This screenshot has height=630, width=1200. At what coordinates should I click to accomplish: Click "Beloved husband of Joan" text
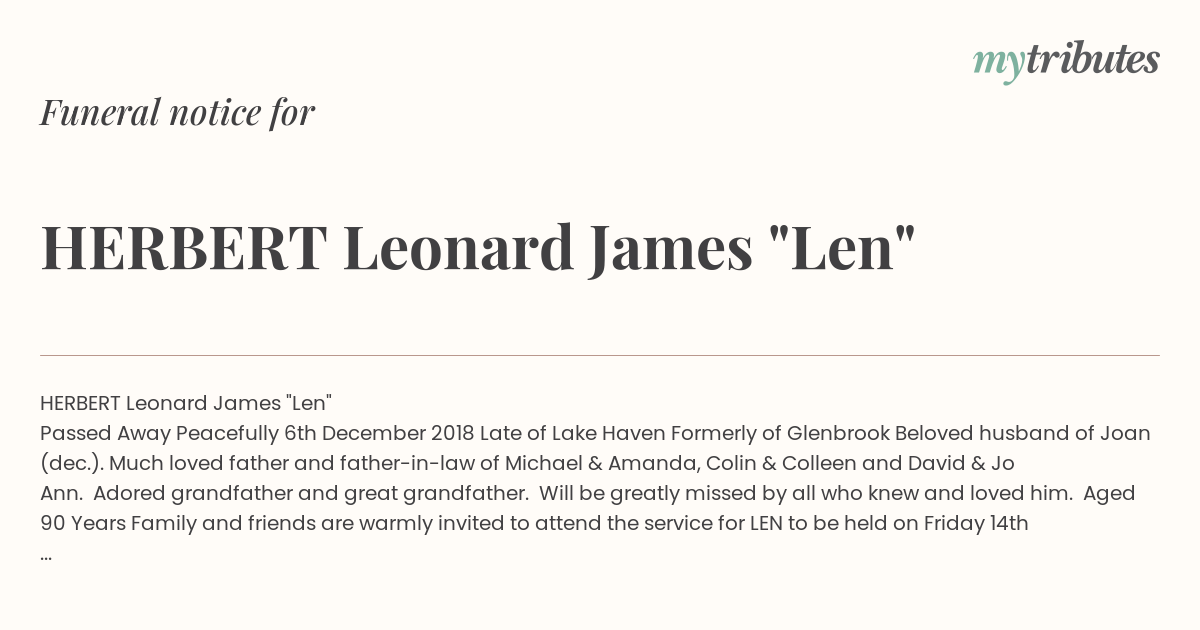(x=1022, y=433)
